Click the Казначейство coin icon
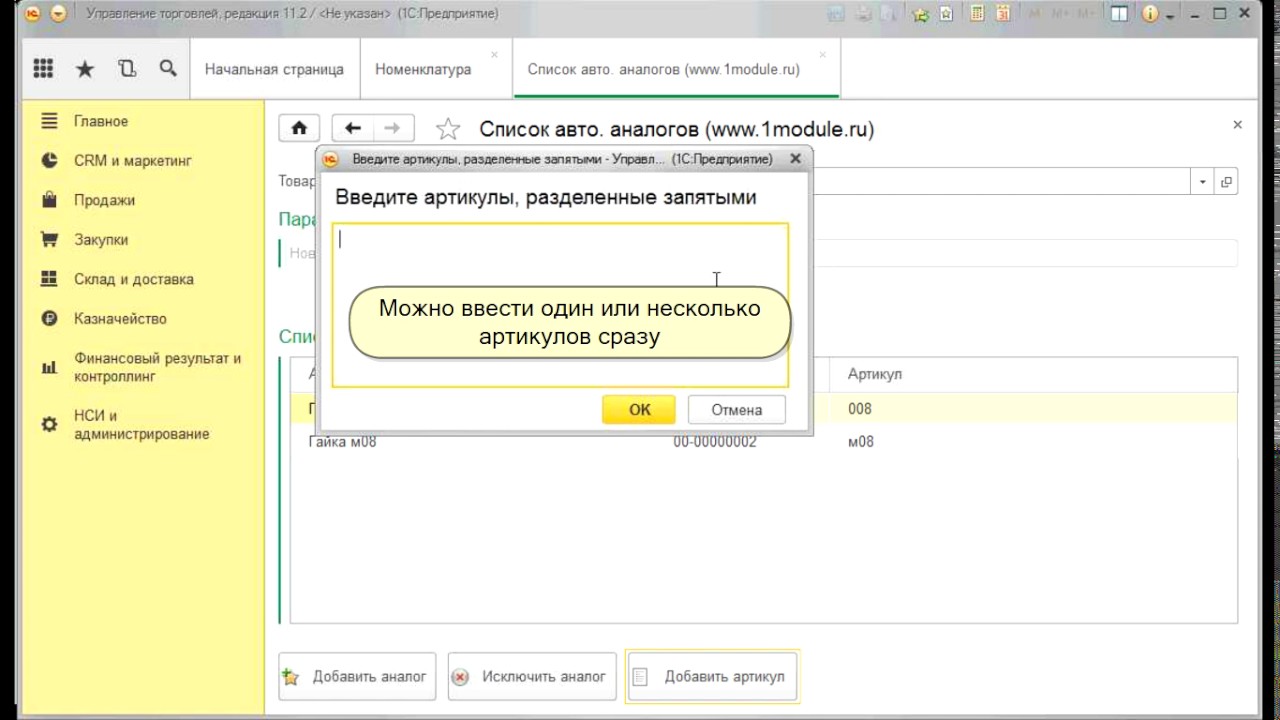 [49, 319]
